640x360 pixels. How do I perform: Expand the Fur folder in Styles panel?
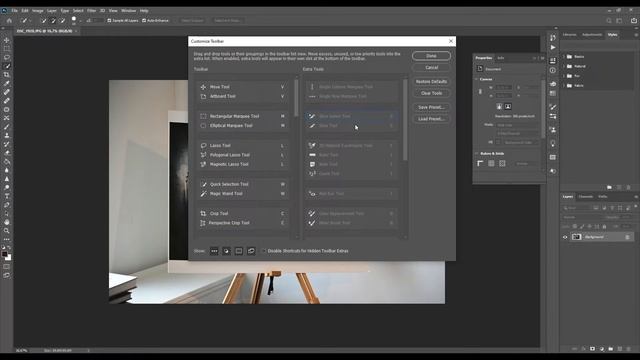564,76
